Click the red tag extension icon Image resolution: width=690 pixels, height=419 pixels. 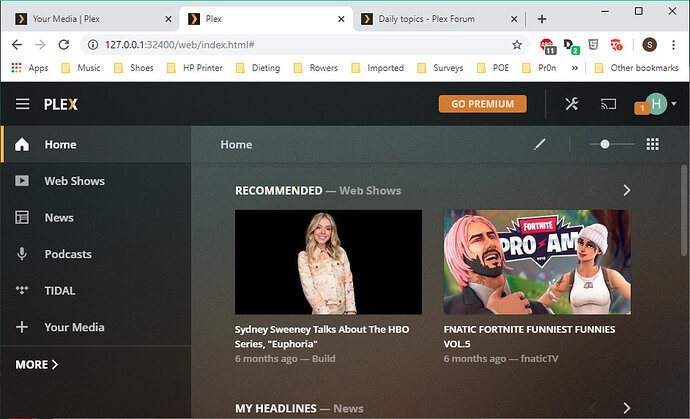pos(616,44)
